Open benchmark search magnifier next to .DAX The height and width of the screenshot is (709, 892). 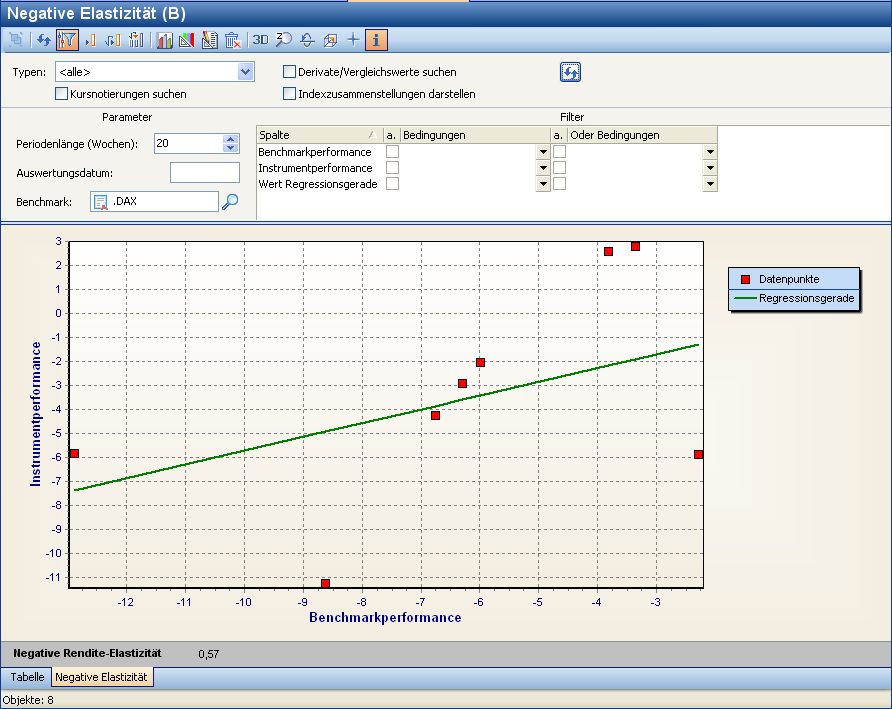click(x=230, y=202)
